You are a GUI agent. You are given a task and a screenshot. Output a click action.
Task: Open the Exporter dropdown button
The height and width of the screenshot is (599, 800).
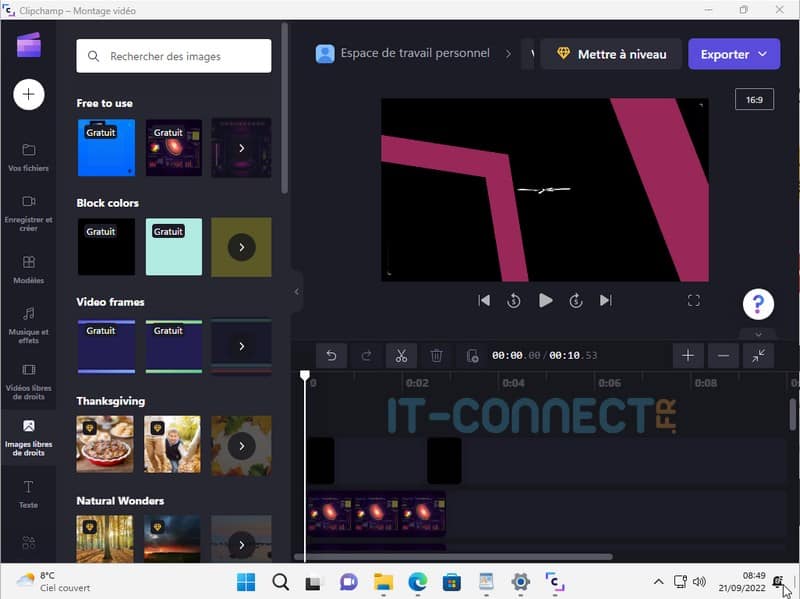pos(733,54)
